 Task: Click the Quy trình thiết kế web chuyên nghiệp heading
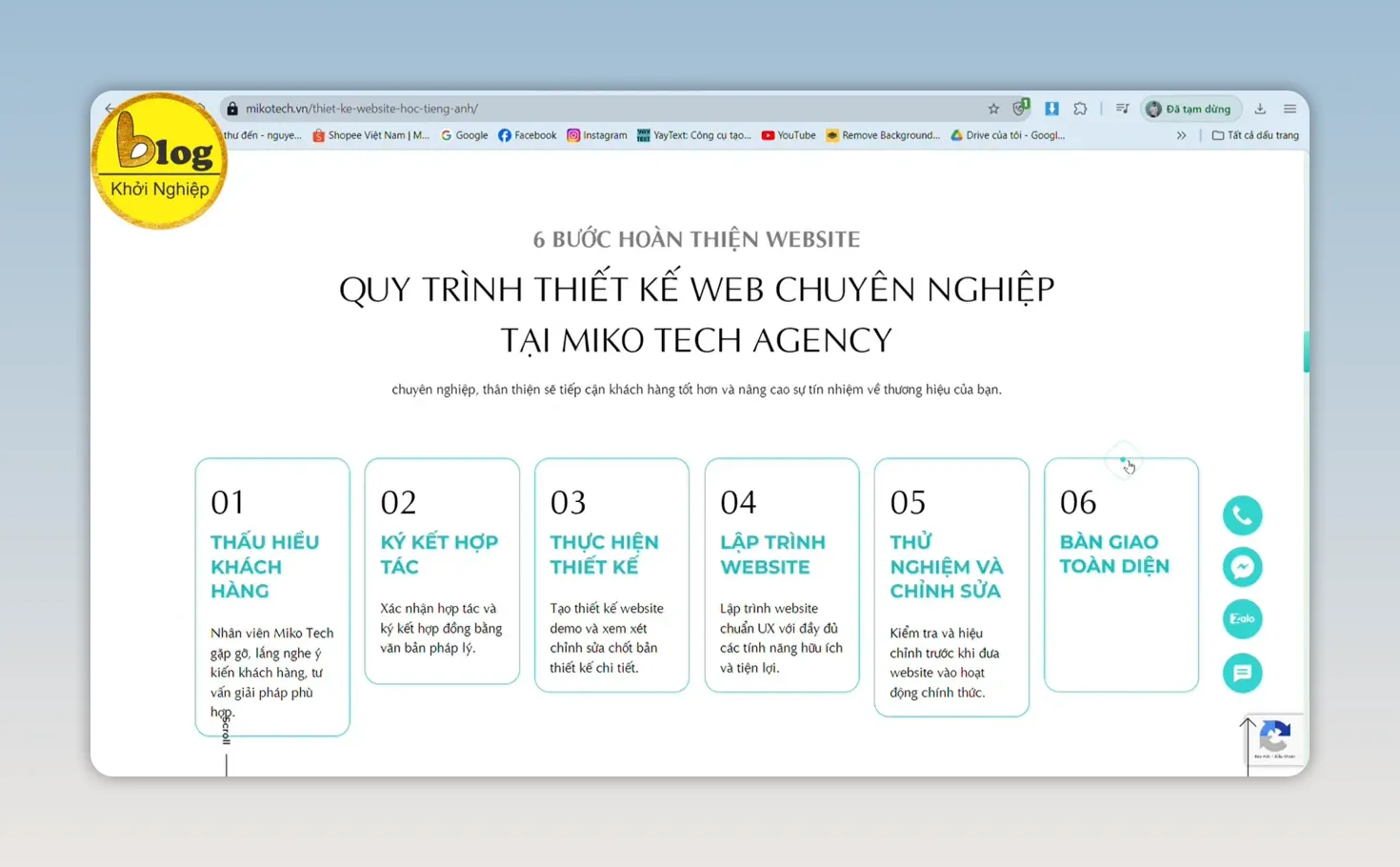[696, 289]
